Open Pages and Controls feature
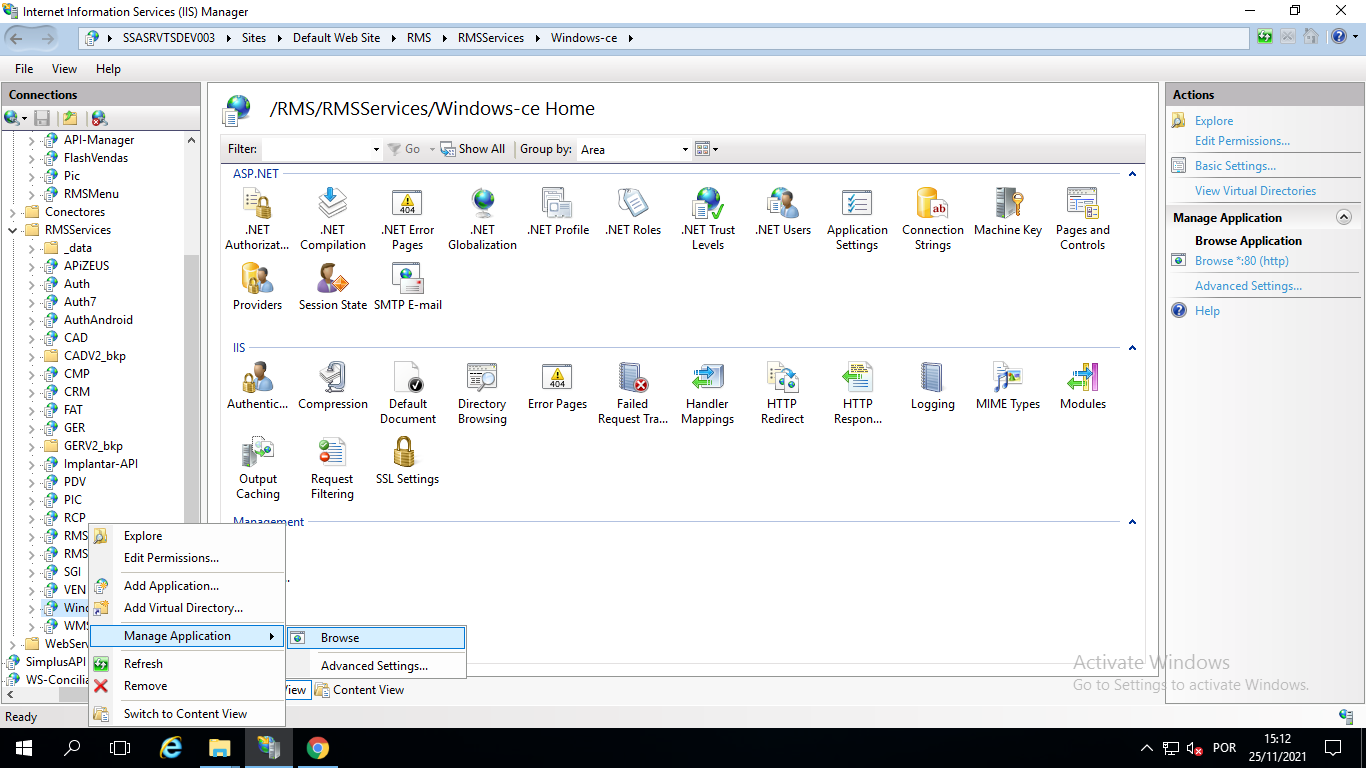 pos(1083,219)
